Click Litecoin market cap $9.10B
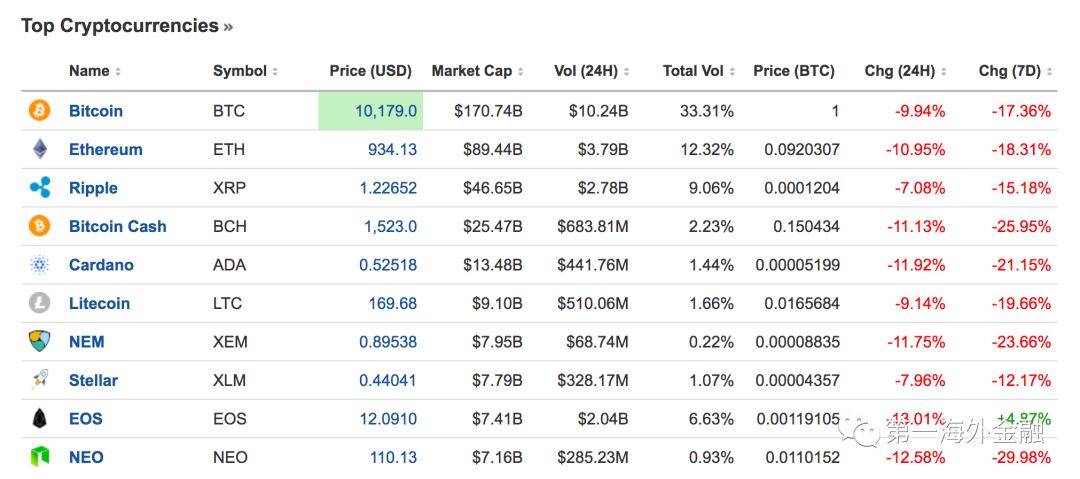1080x479 pixels. 497,303
